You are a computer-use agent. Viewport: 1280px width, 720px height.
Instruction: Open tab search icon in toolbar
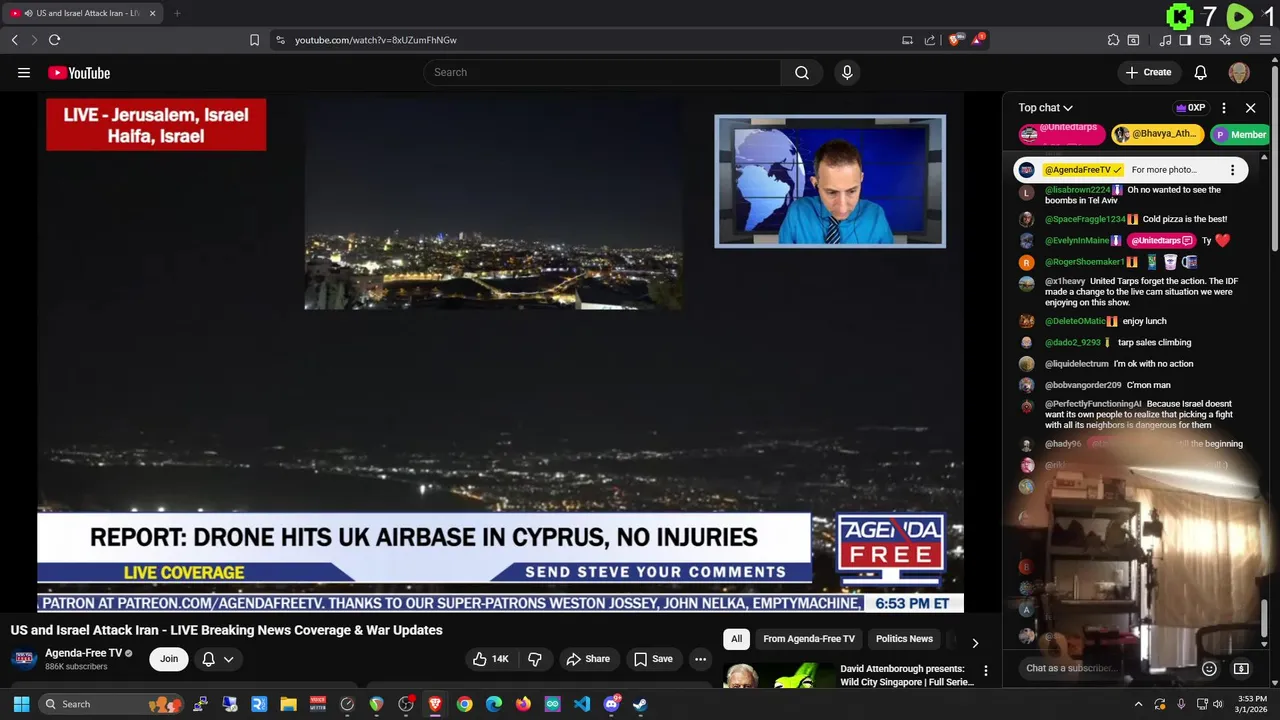pyautogui.click(x=1133, y=40)
